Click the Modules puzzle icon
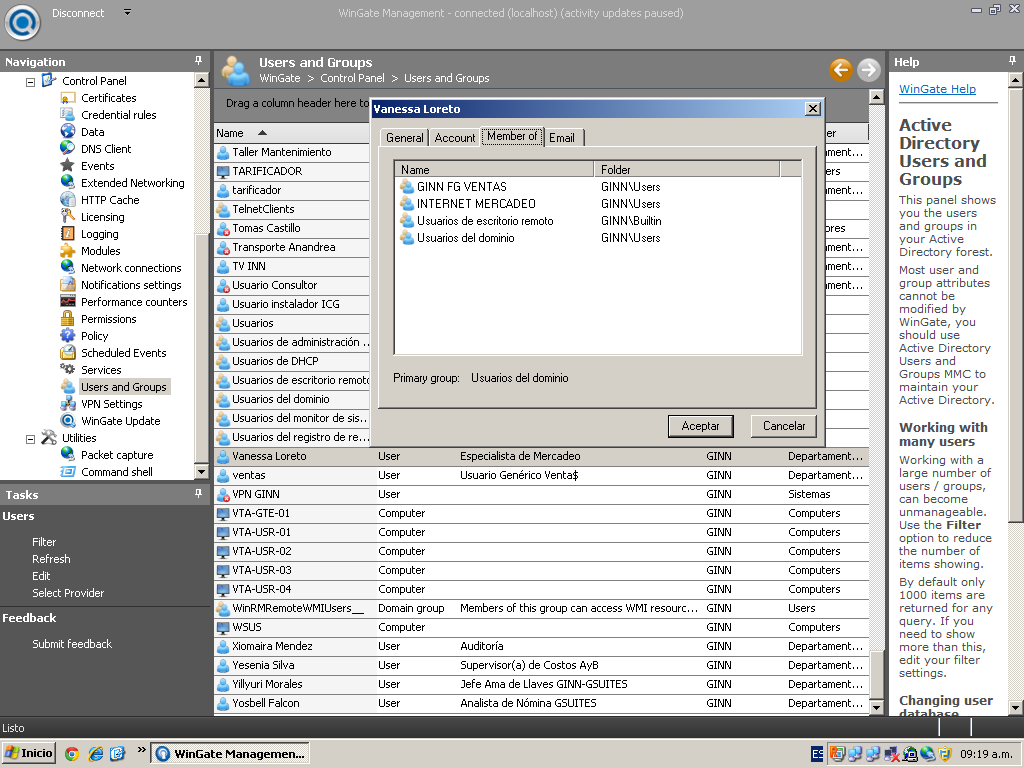1024x768 pixels. pyautogui.click(x=68, y=251)
